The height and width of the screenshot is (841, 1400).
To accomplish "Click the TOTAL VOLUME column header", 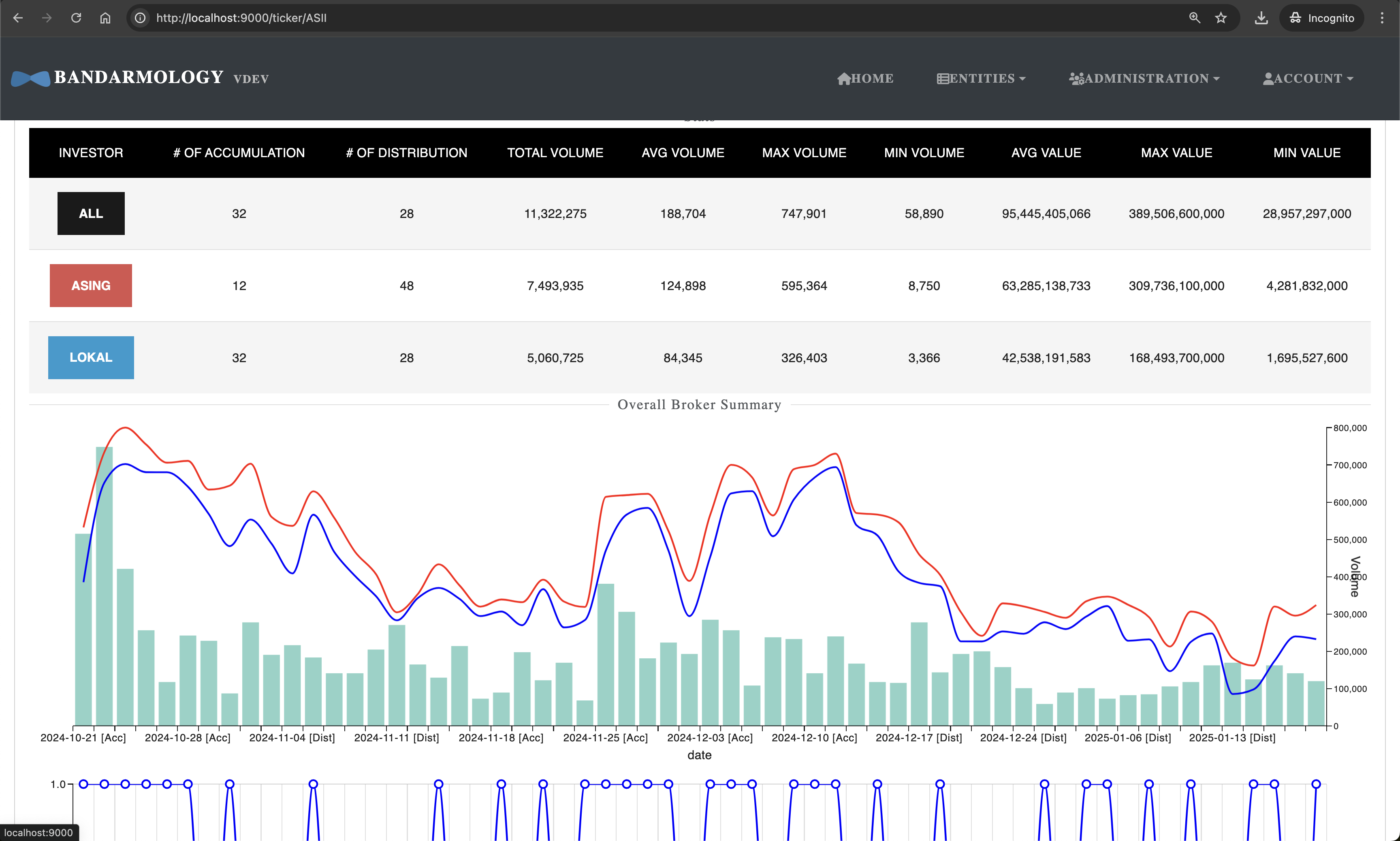I will click(555, 152).
